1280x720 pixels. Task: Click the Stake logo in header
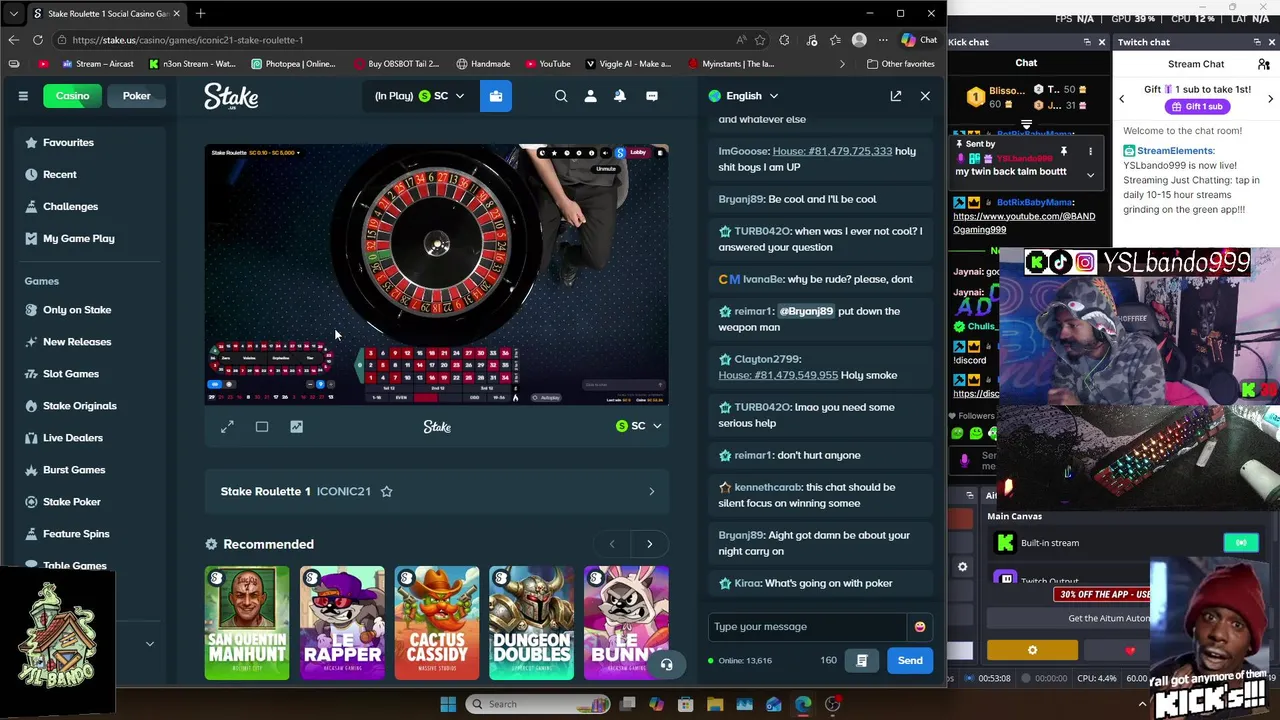click(231, 96)
